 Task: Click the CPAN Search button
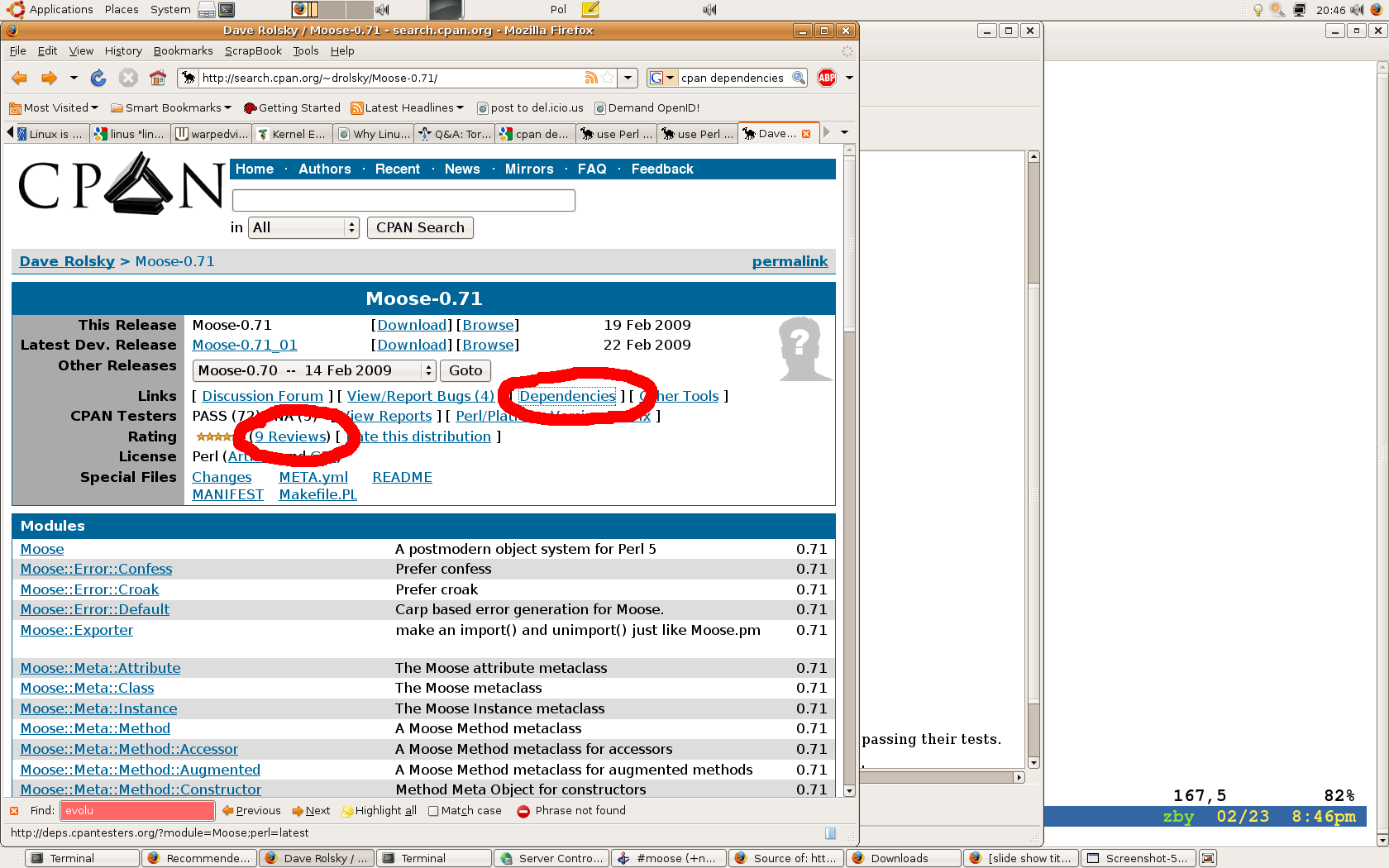pyautogui.click(x=420, y=227)
